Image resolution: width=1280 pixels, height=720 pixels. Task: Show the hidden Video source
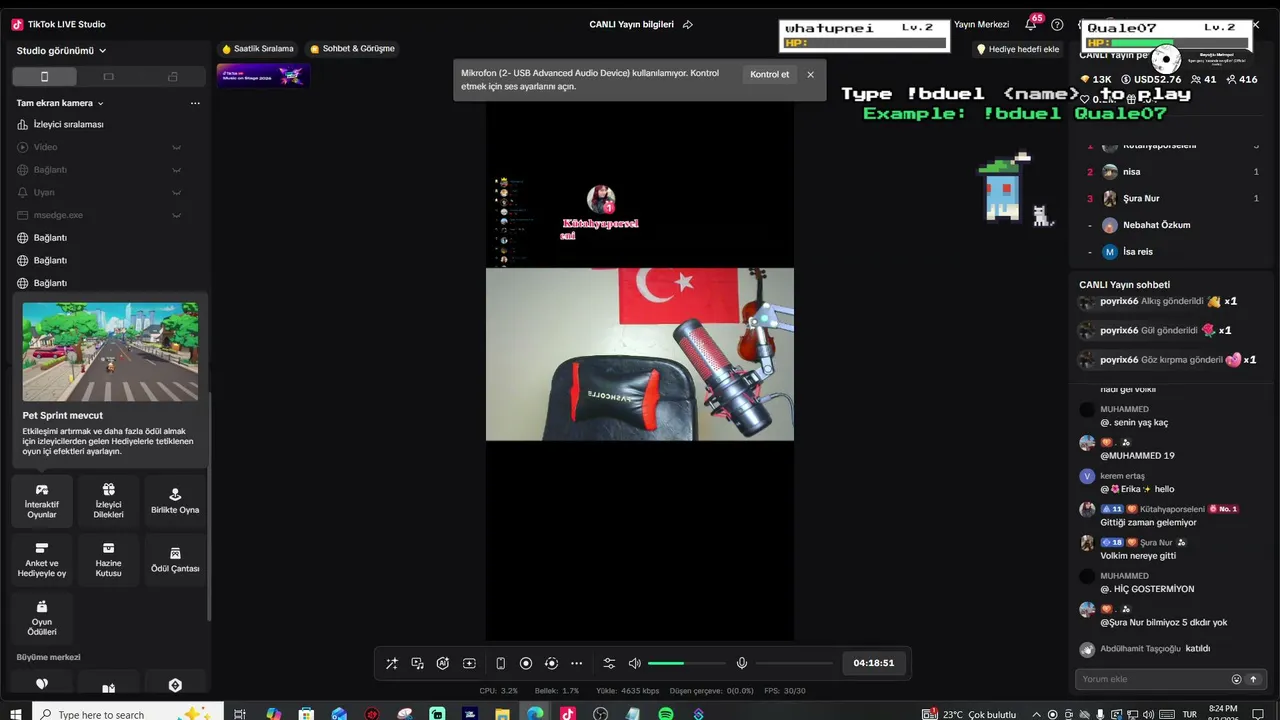(177, 147)
